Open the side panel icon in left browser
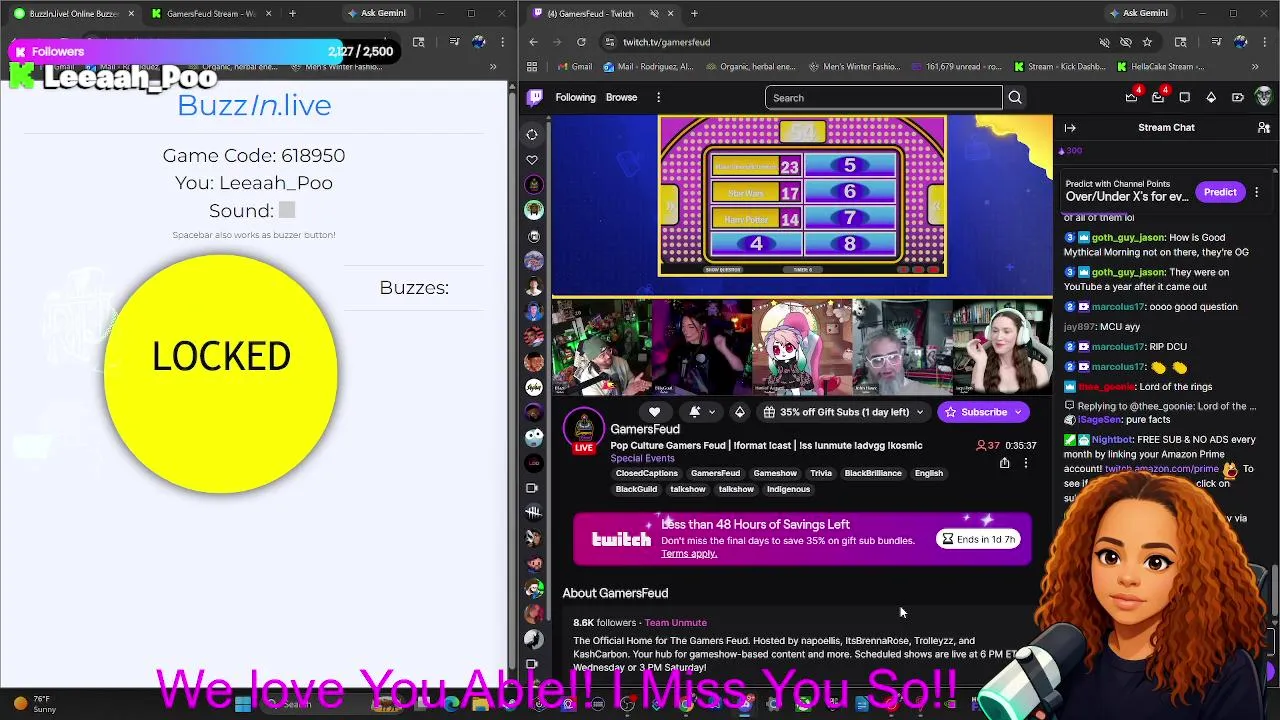Screen dimensions: 1280x720 tap(419, 42)
